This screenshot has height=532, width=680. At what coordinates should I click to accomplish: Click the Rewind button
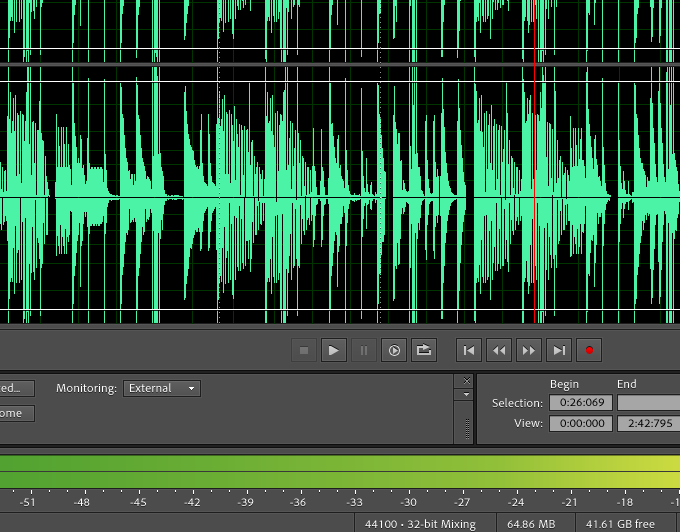(x=499, y=350)
